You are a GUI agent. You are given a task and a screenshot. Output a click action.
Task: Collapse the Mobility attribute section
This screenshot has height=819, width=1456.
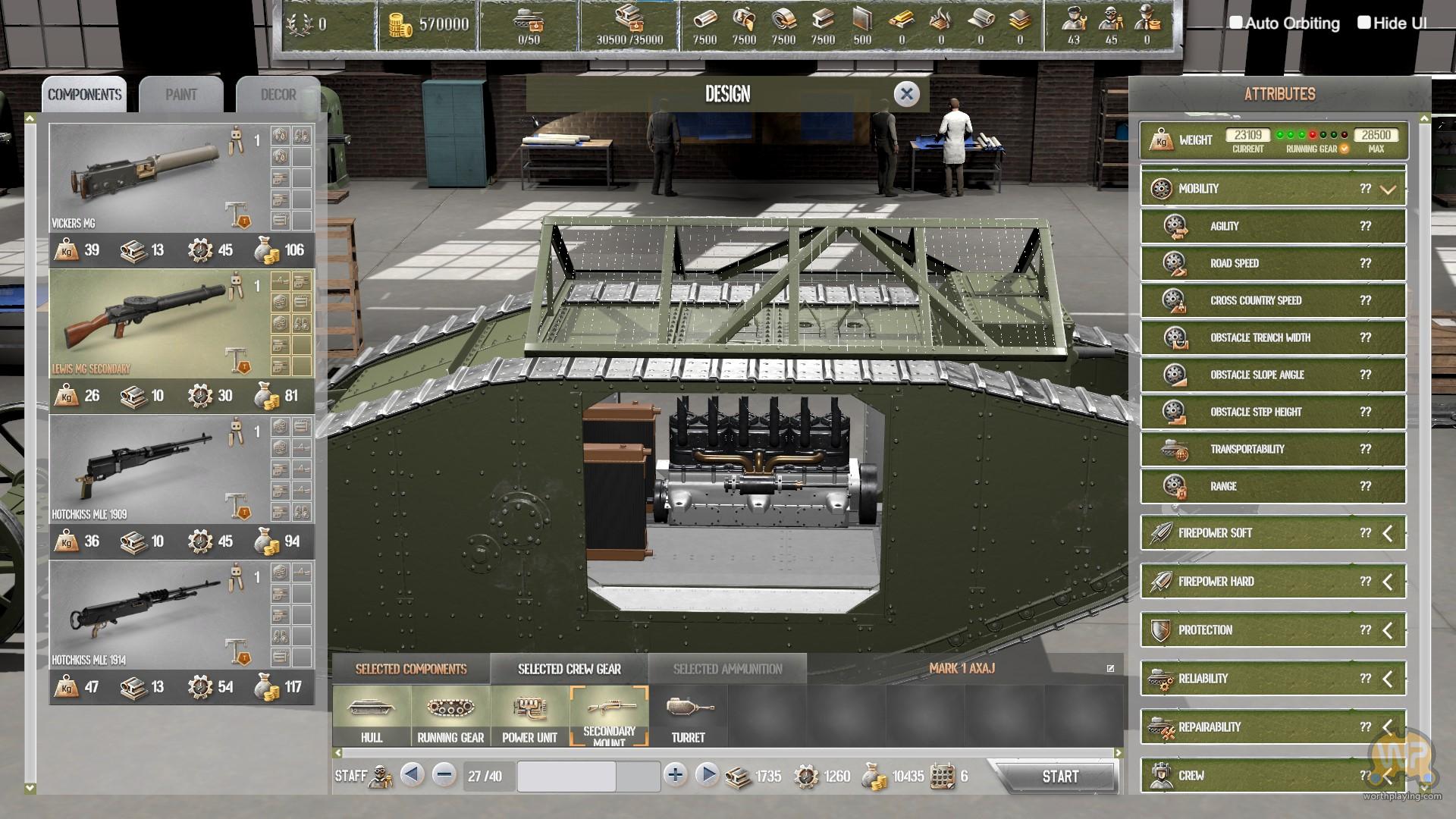[1388, 189]
